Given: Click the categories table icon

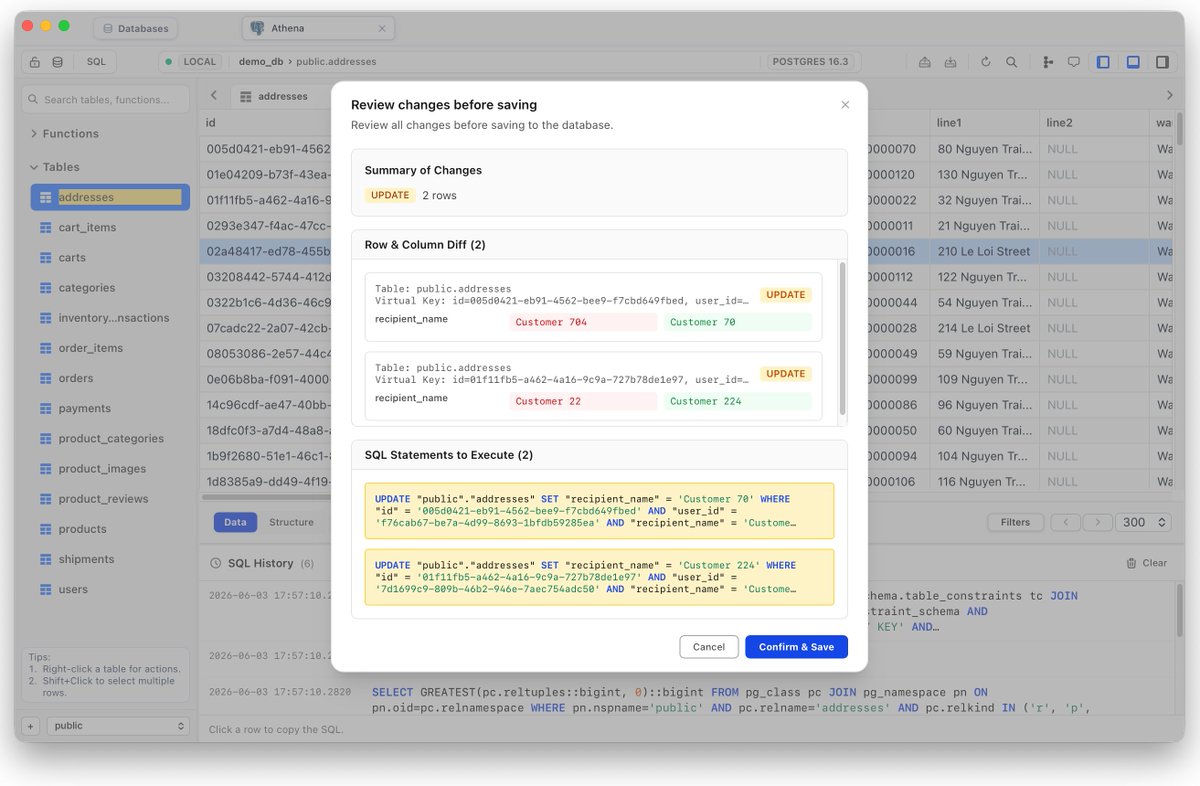Looking at the screenshot, I should pos(45,288).
